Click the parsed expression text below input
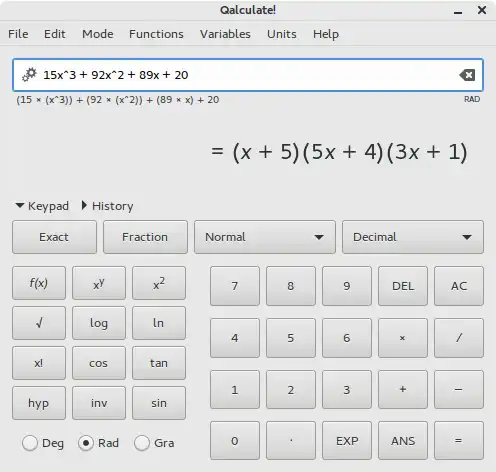This screenshot has width=496, height=472. click(118, 100)
